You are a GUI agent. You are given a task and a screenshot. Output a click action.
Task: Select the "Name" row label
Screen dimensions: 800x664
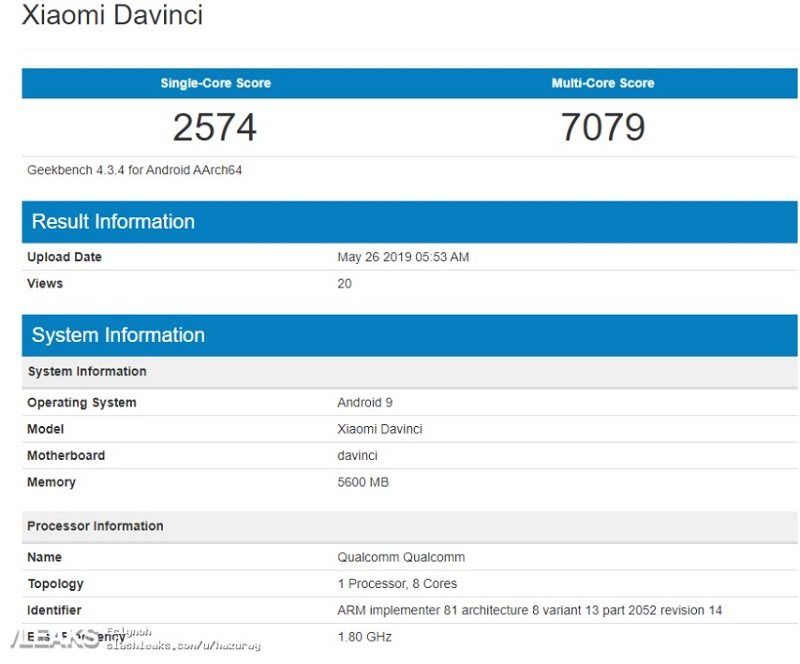pyautogui.click(x=44, y=557)
